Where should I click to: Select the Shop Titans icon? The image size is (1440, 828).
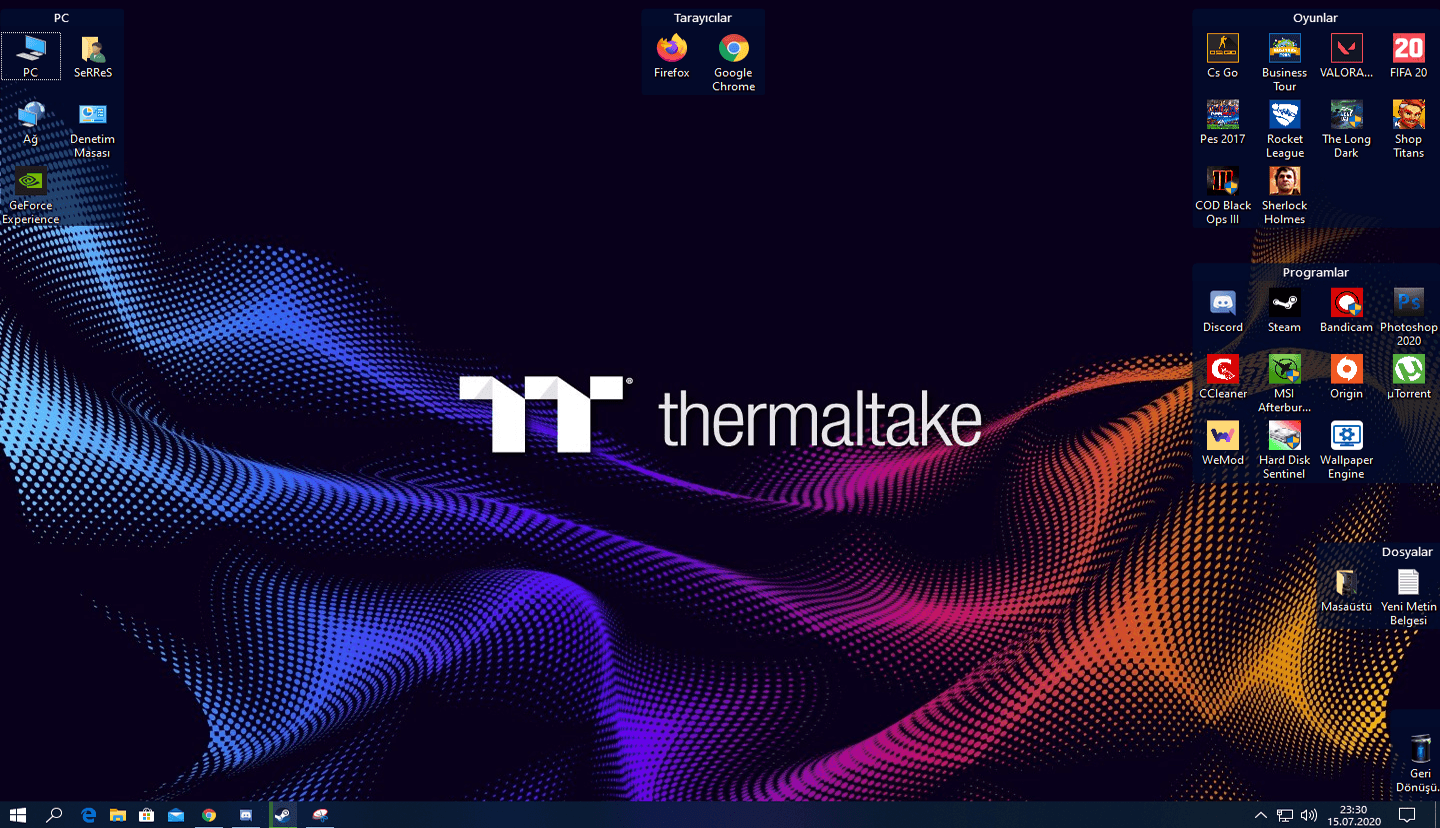point(1408,130)
